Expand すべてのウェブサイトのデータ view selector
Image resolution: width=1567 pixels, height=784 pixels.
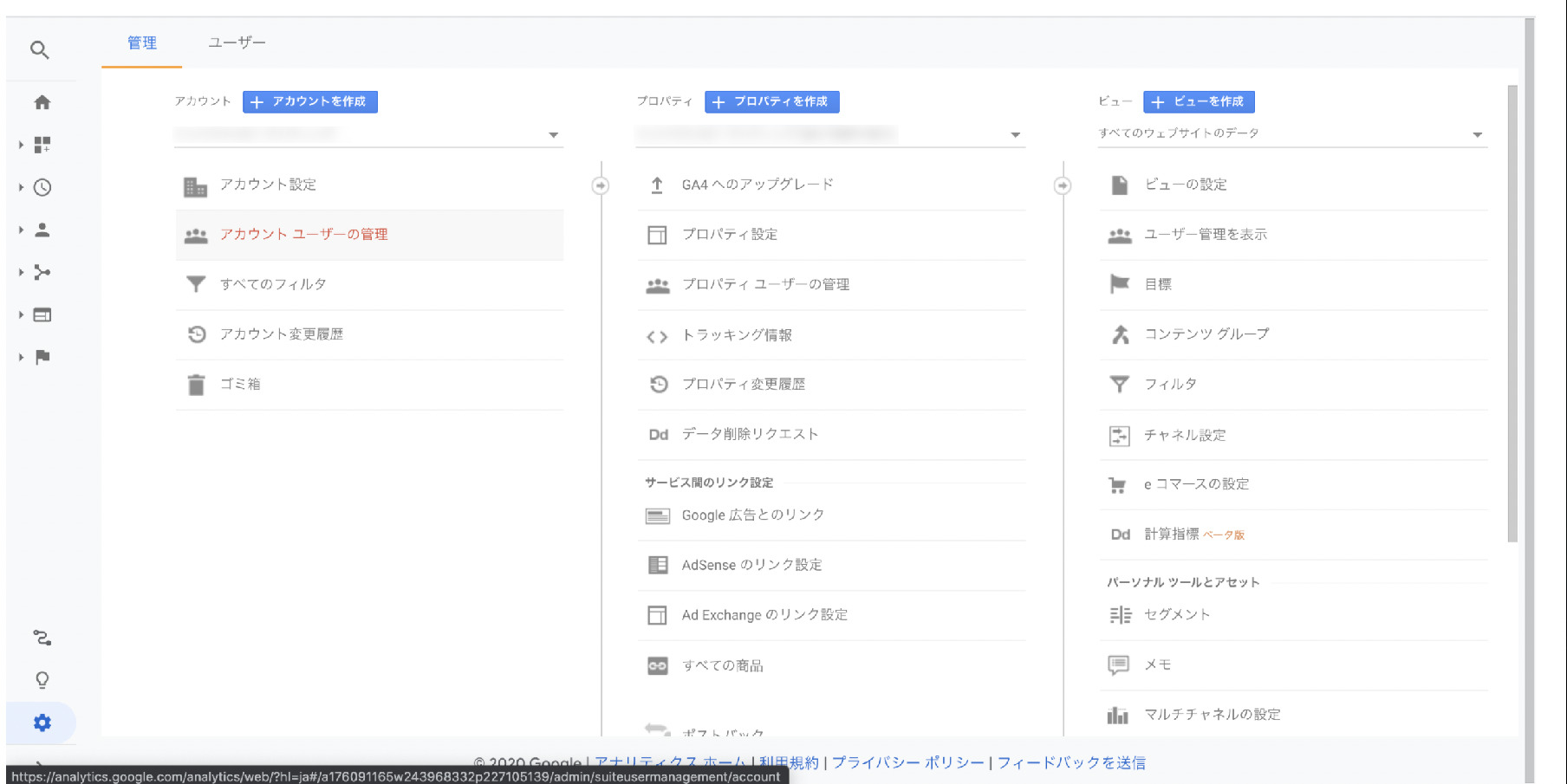(x=1478, y=133)
